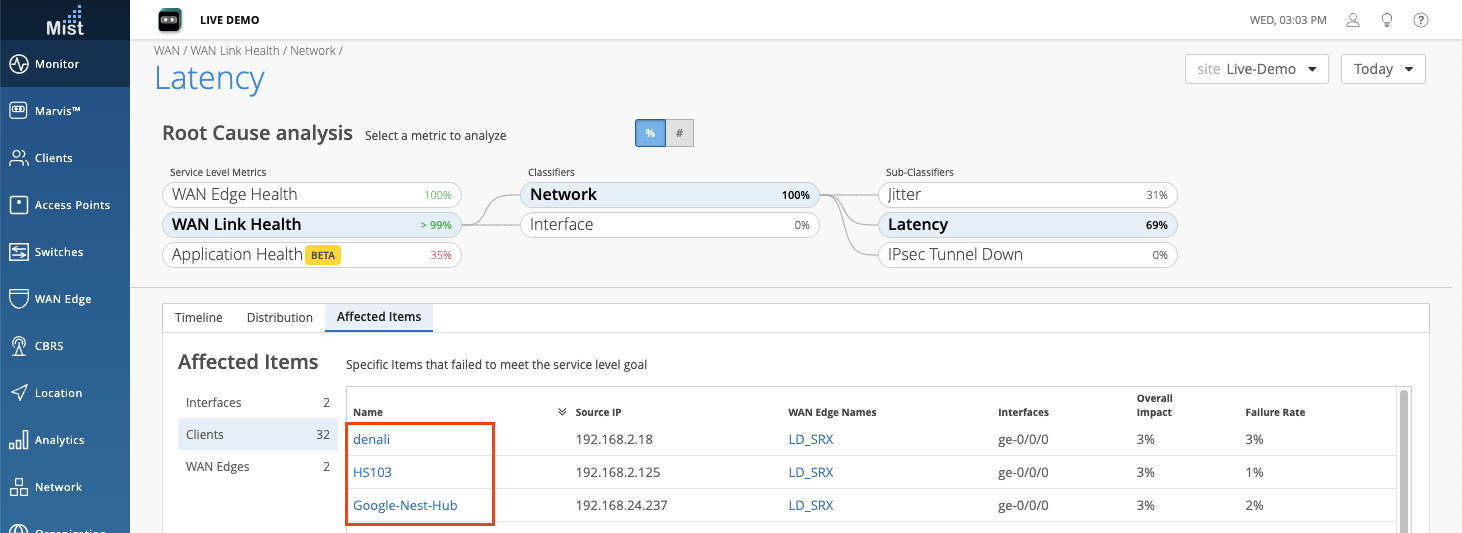The height and width of the screenshot is (533, 1462).
Task: Select the Jitter sub-classifier
Action: [1027, 195]
